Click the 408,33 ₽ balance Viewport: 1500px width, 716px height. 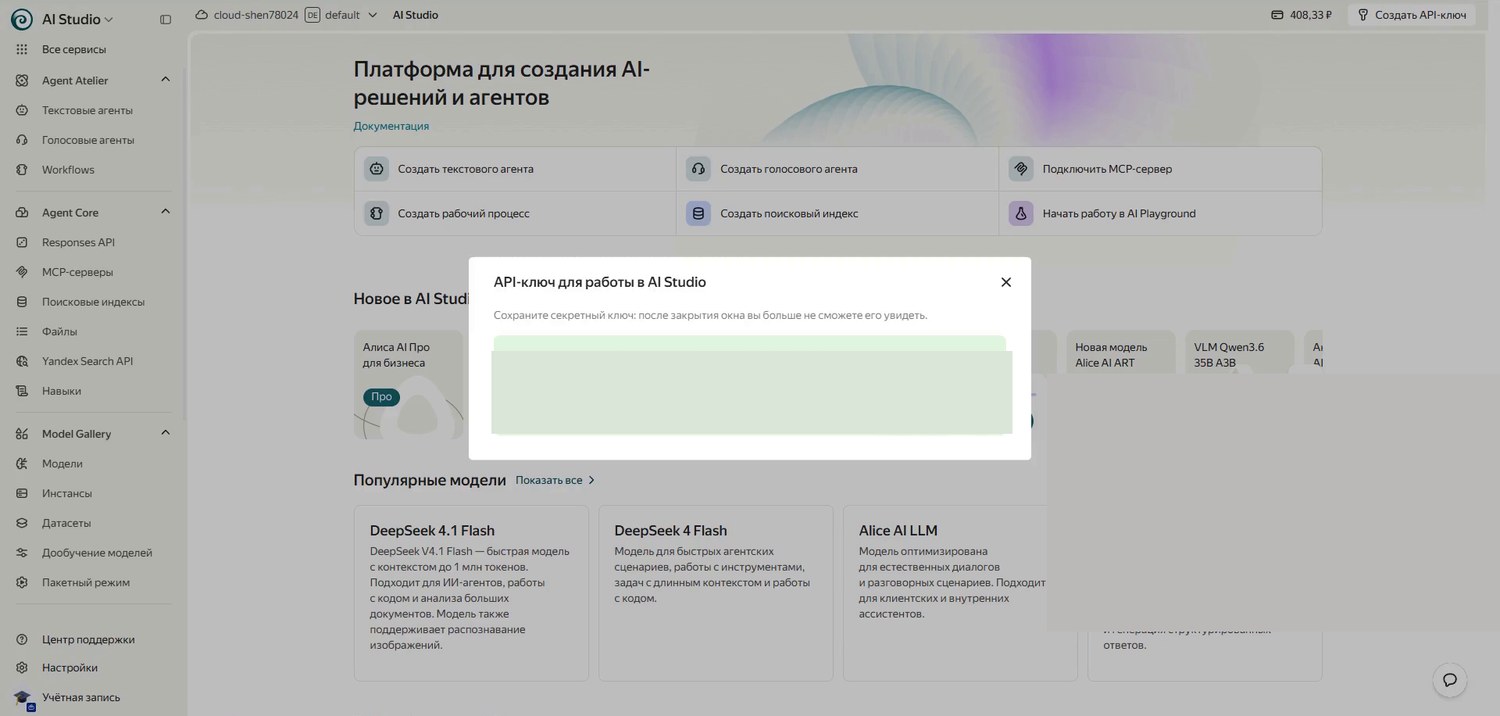click(x=1301, y=15)
